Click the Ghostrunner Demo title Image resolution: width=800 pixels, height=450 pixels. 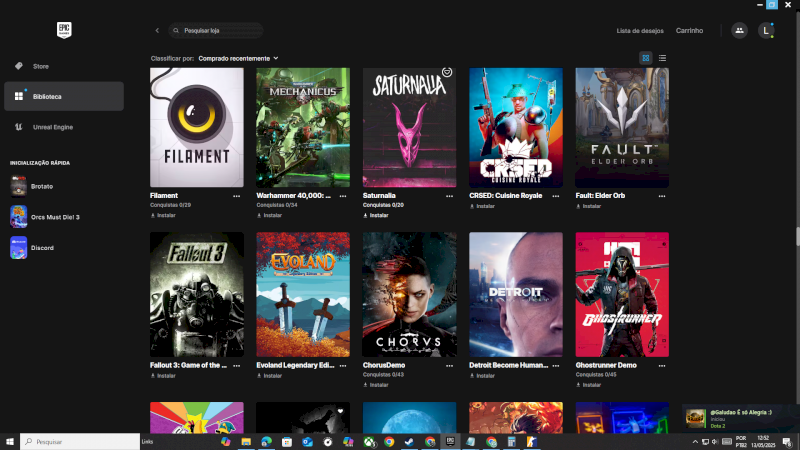[x=606, y=365]
